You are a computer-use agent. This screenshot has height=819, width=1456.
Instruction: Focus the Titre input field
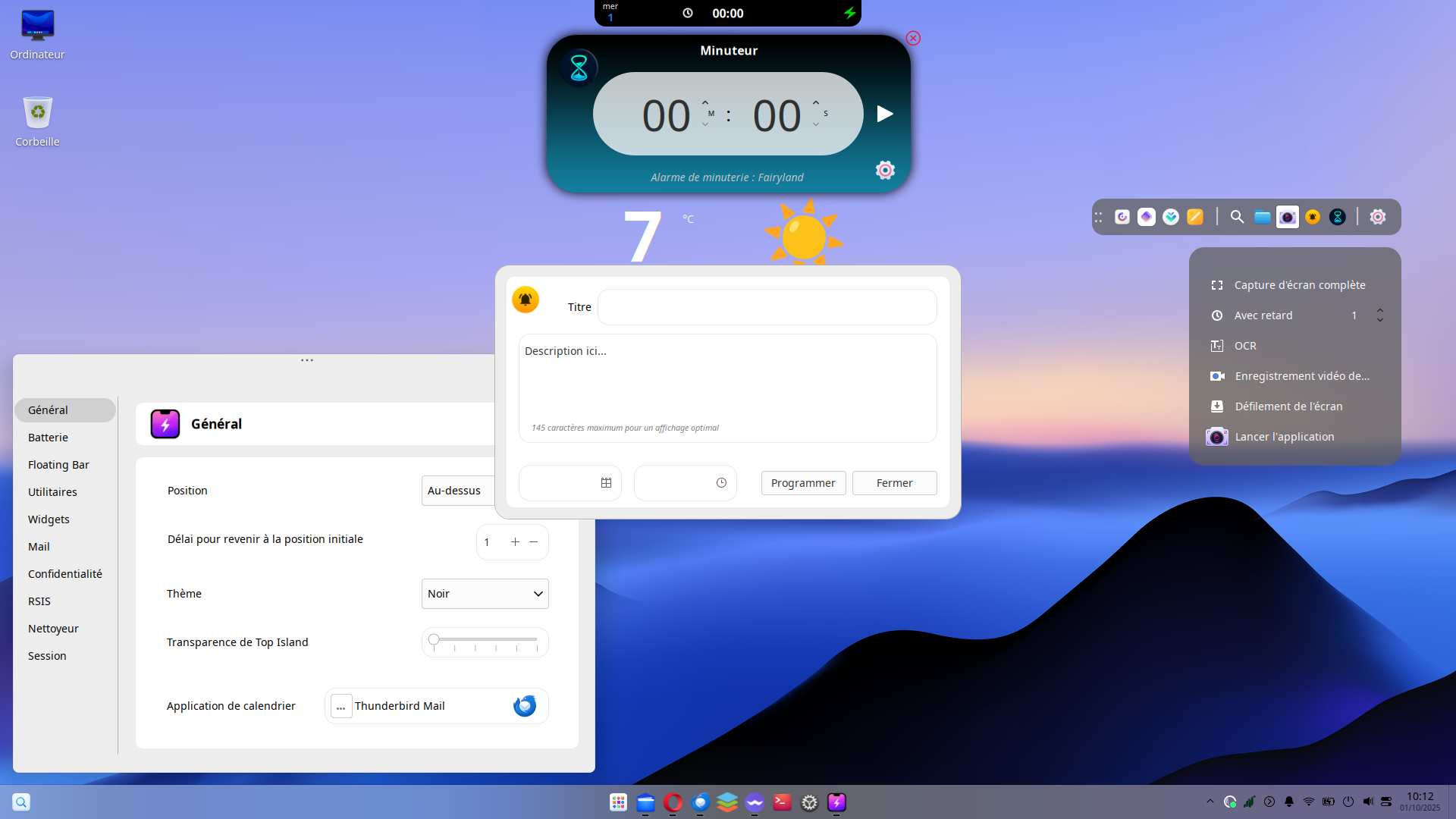pyautogui.click(x=767, y=307)
